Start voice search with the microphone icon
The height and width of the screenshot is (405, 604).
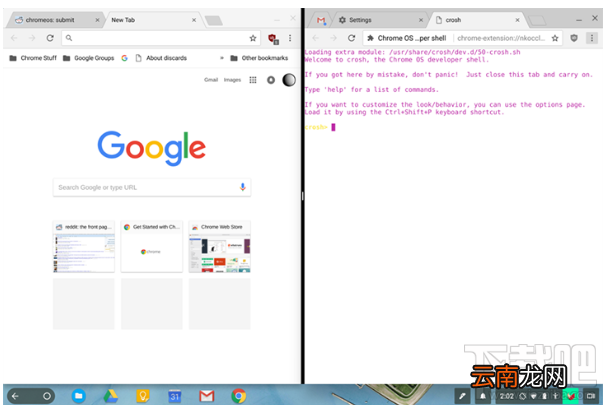click(x=242, y=187)
